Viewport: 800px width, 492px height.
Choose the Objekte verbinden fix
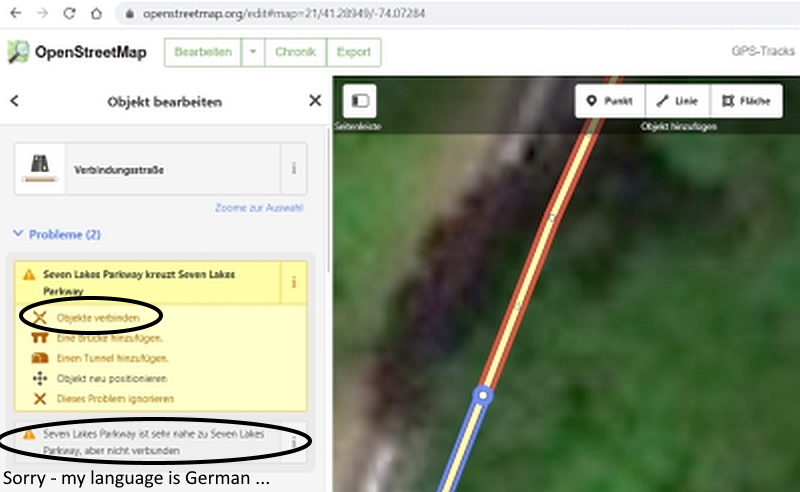point(97,318)
